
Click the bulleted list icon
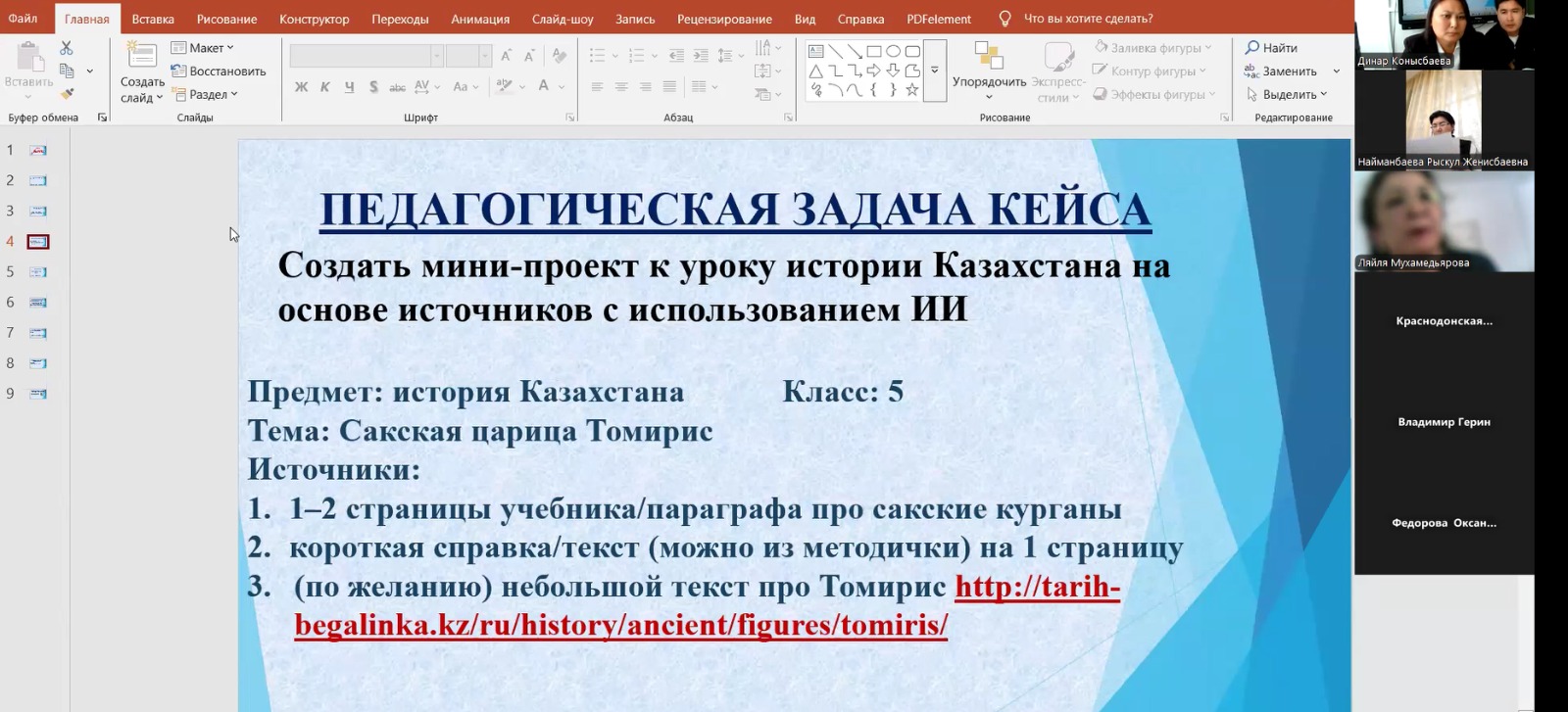click(x=597, y=56)
